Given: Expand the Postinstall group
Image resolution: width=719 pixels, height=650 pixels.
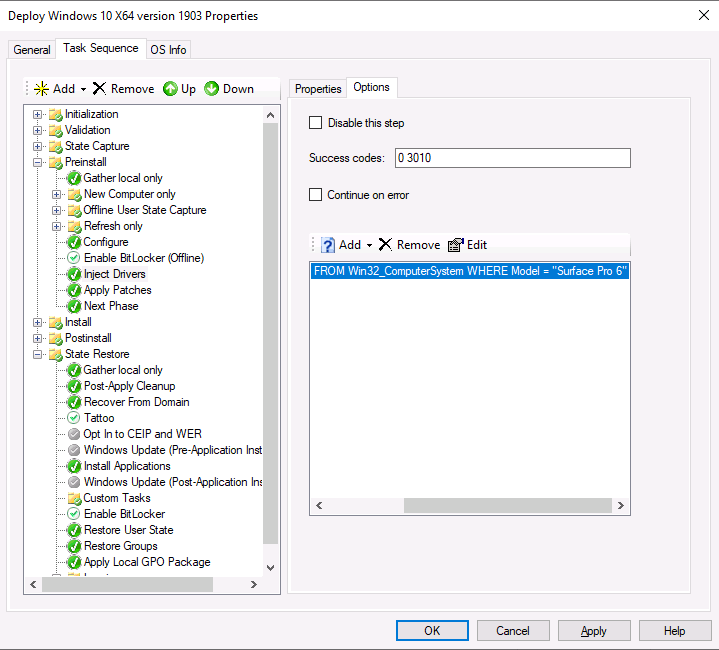Looking at the screenshot, I should click(x=38, y=338).
